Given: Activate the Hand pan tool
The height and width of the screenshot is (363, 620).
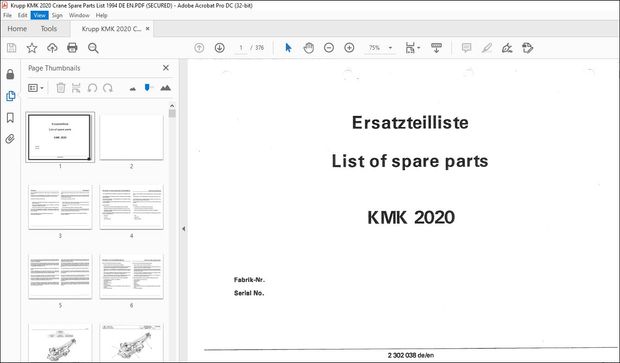Looking at the screenshot, I should point(308,48).
